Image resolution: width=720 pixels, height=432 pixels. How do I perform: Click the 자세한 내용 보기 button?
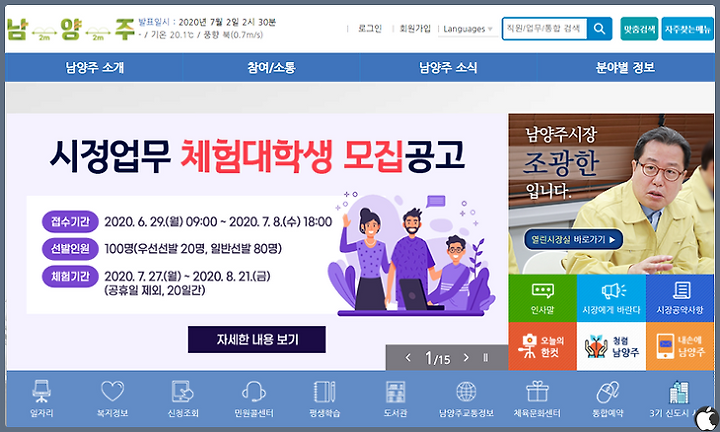pos(257,339)
